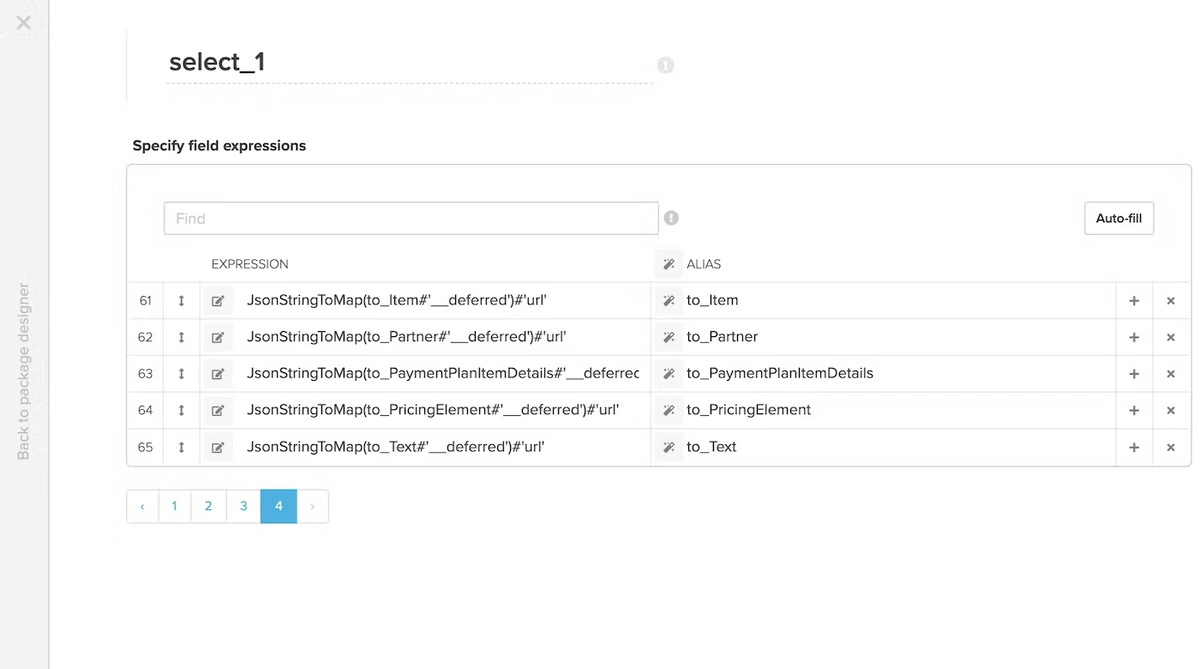
Task: Click the alias wand icon for to_PricingElement
Action: [x=669, y=411]
